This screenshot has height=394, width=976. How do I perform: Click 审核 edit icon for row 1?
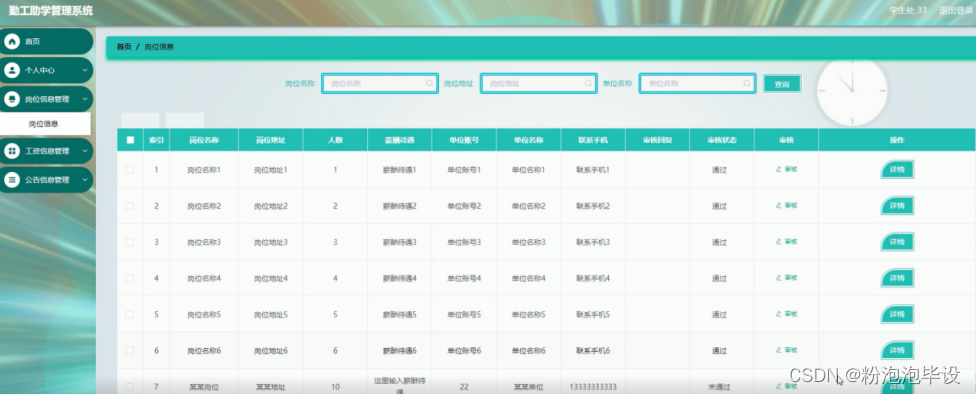(779, 169)
